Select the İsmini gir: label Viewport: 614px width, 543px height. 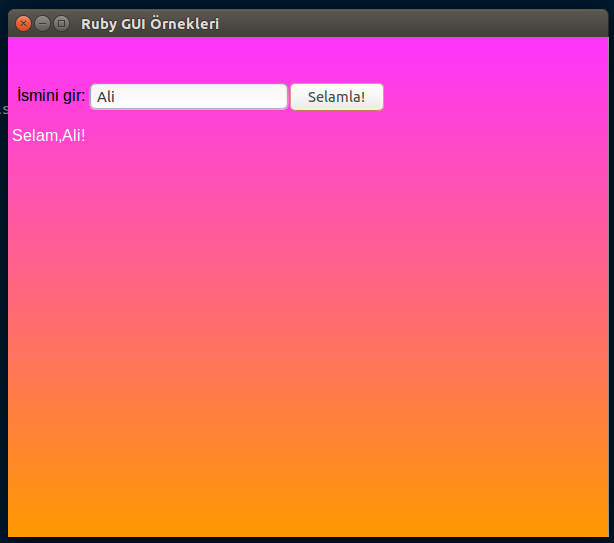pos(51,97)
